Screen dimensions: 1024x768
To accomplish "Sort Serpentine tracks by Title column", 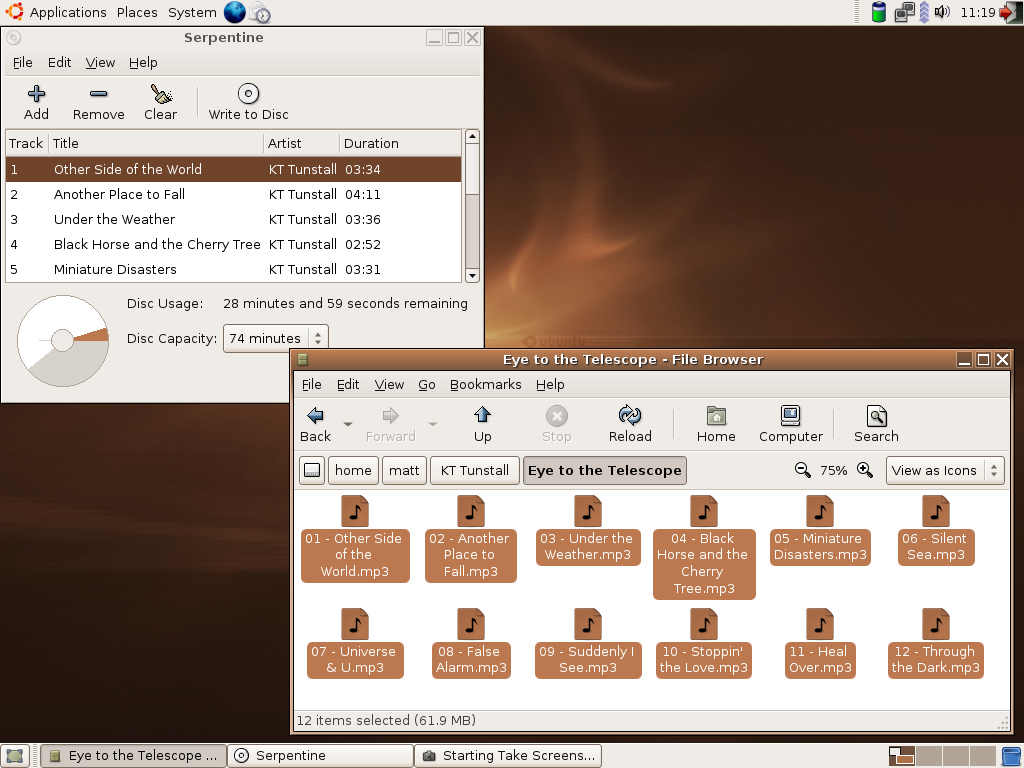I will 156,143.
